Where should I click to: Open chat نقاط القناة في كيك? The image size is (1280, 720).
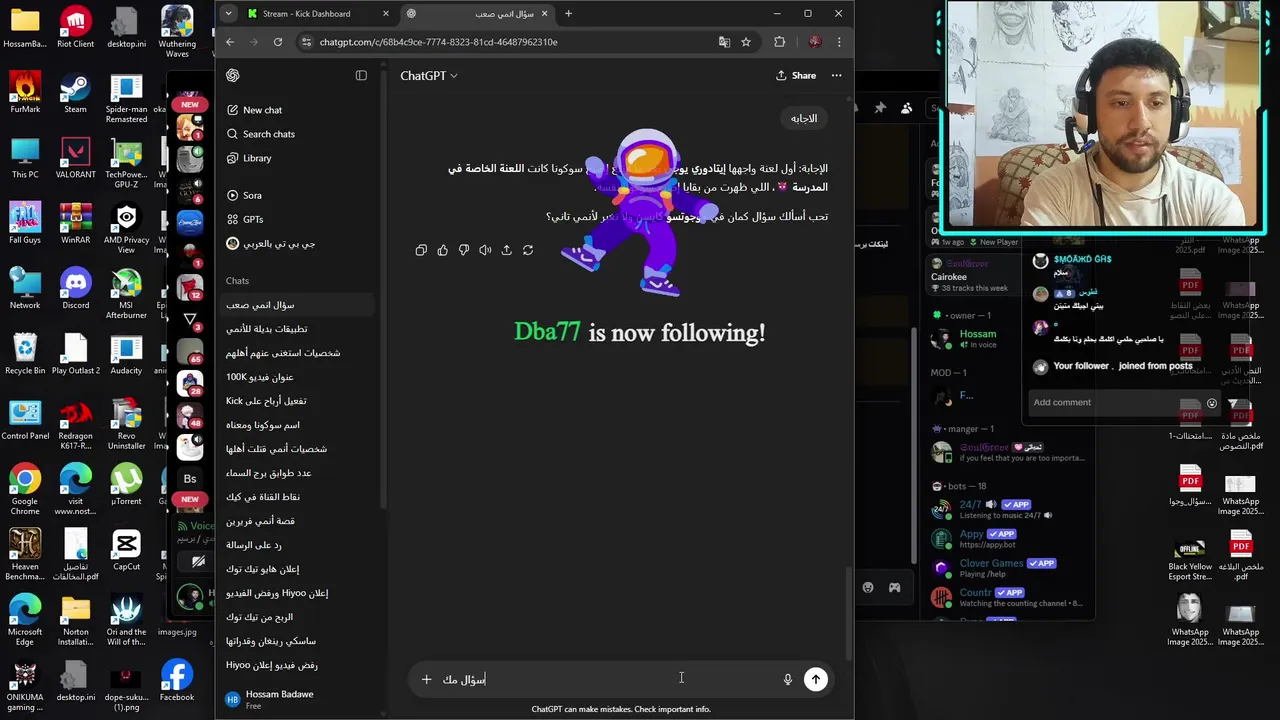(x=299, y=497)
